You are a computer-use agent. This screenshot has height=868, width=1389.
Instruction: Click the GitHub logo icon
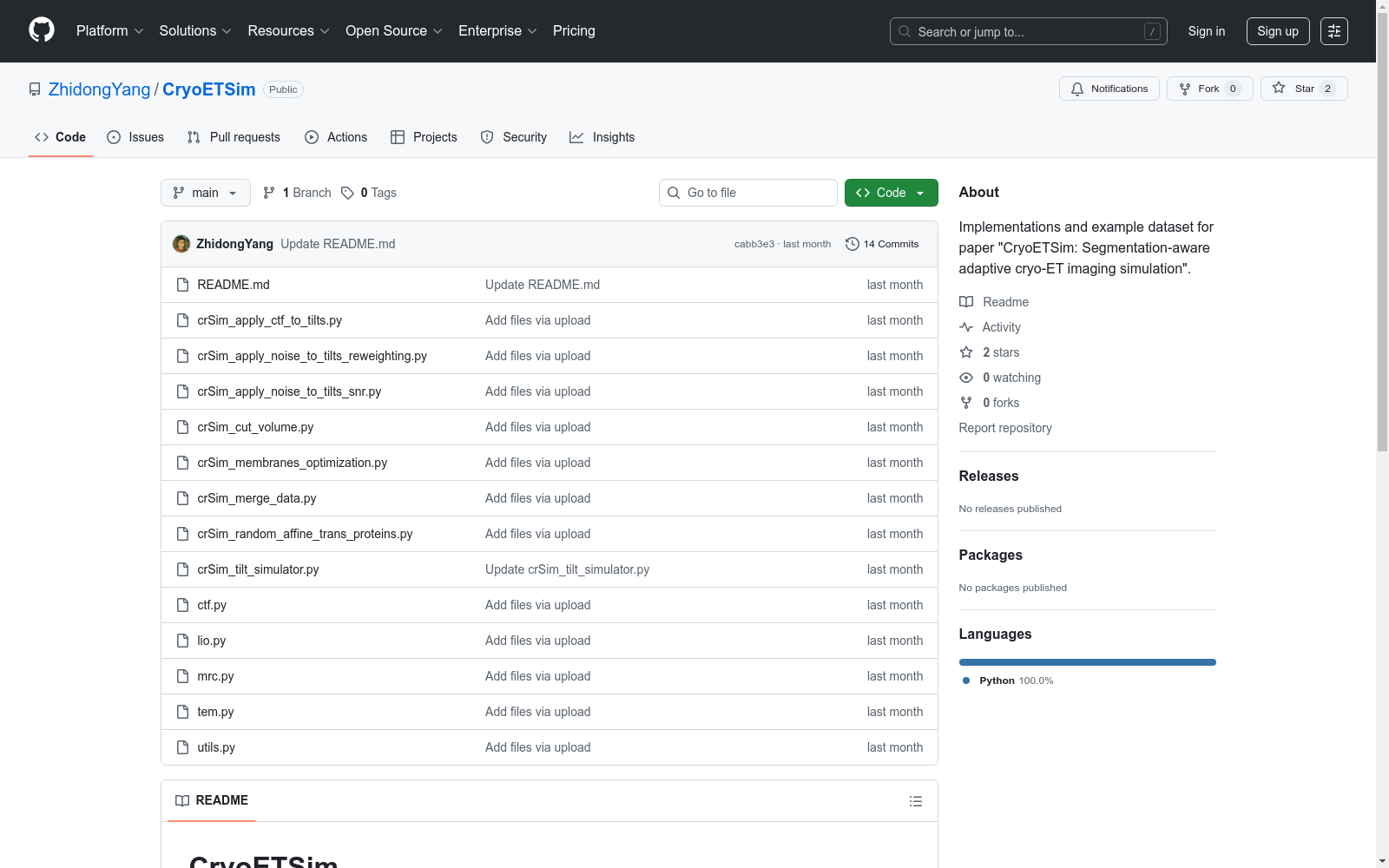click(42, 30)
